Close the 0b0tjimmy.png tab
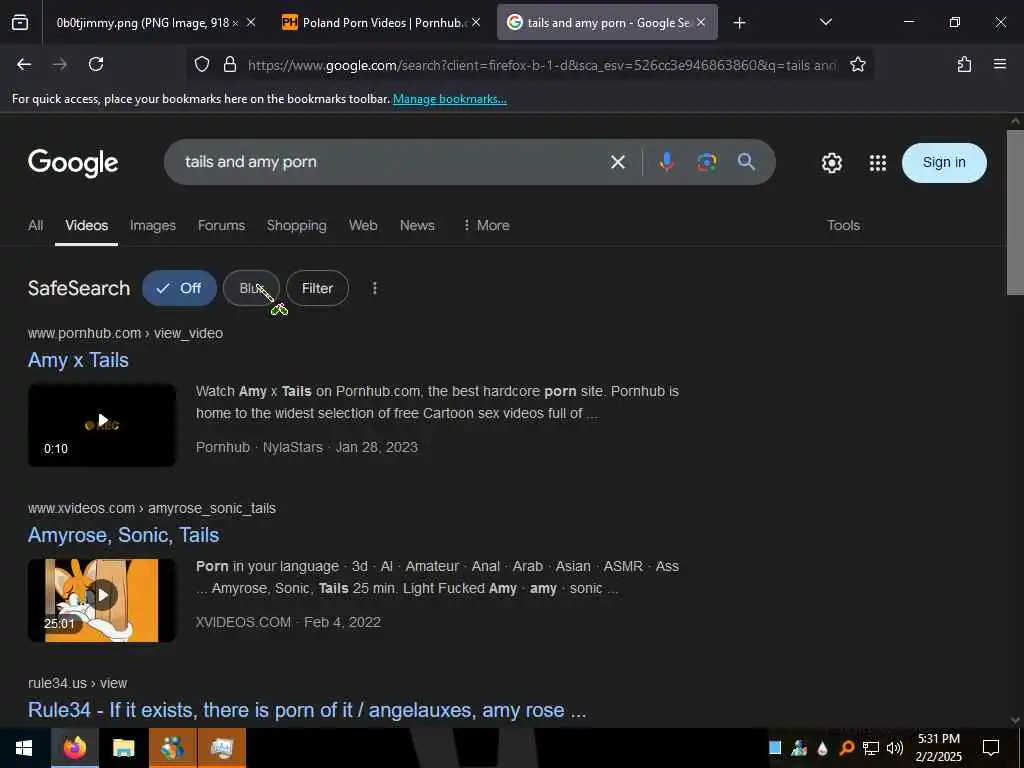The height and width of the screenshot is (768, 1024). point(251,23)
